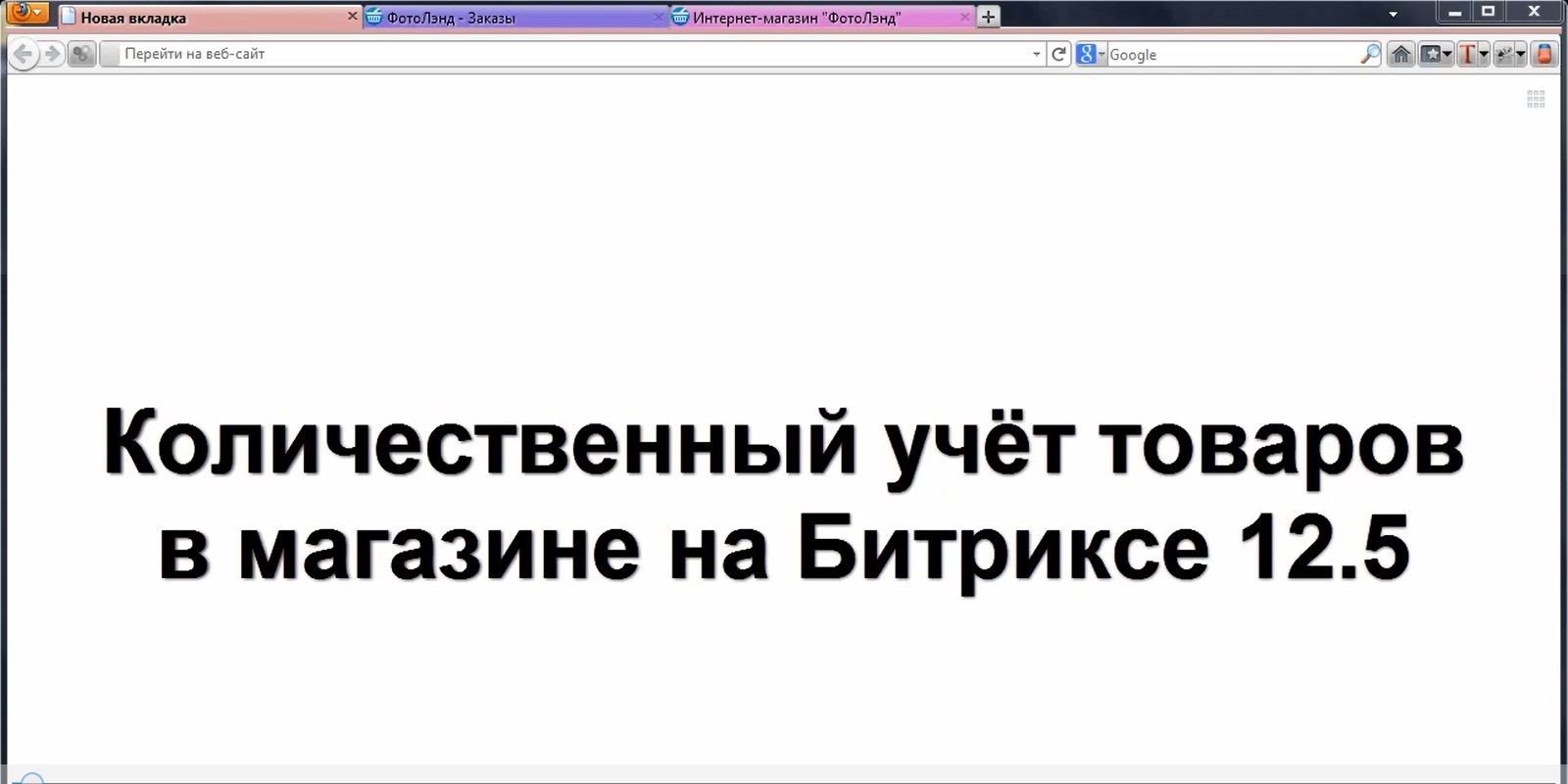Minimize the Firefox window
The width and height of the screenshot is (1568, 784).
1455,12
